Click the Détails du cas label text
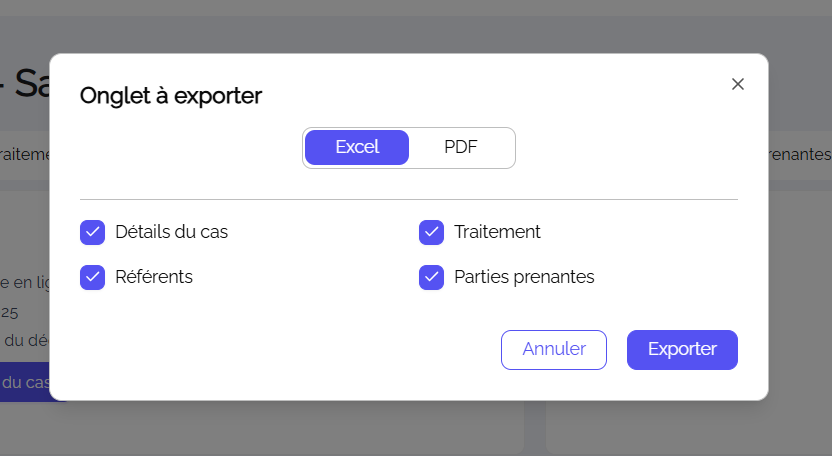The height and width of the screenshot is (456, 832). click(x=172, y=232)
